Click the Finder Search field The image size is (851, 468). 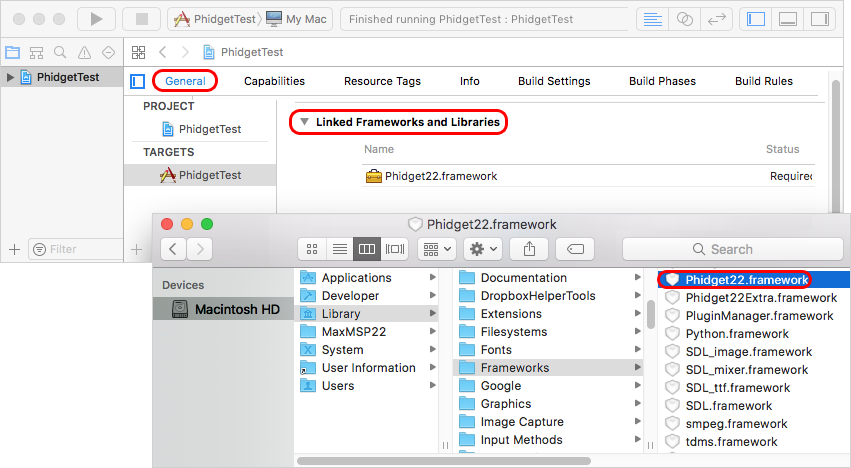coord(730,249)
